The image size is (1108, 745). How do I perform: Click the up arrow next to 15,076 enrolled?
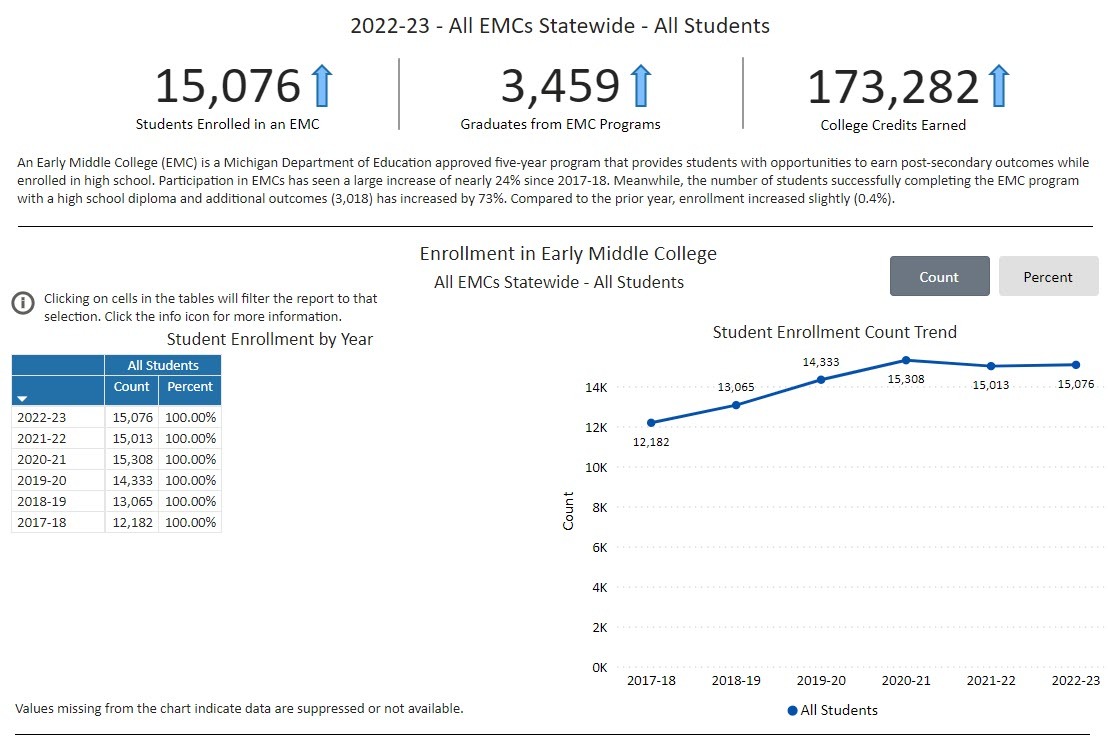(321, 86)
